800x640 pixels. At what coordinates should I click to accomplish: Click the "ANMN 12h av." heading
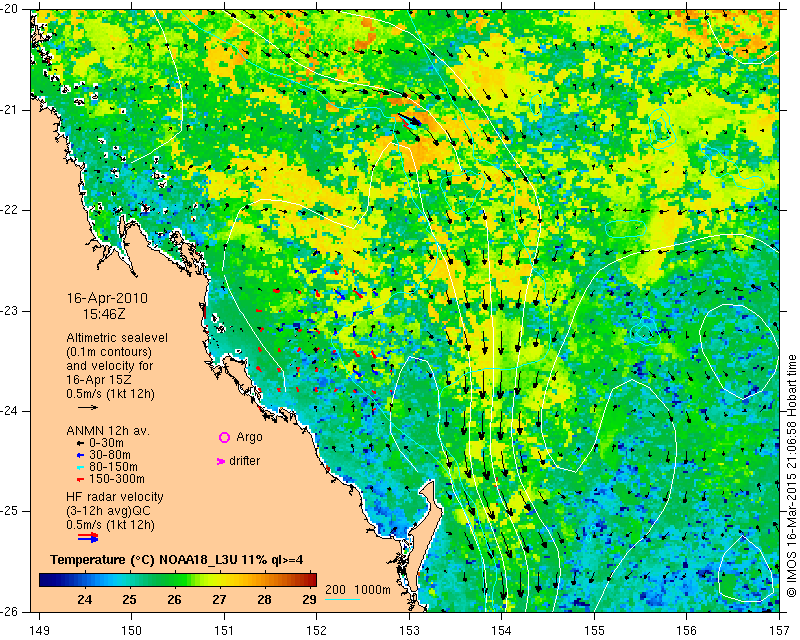108,431
